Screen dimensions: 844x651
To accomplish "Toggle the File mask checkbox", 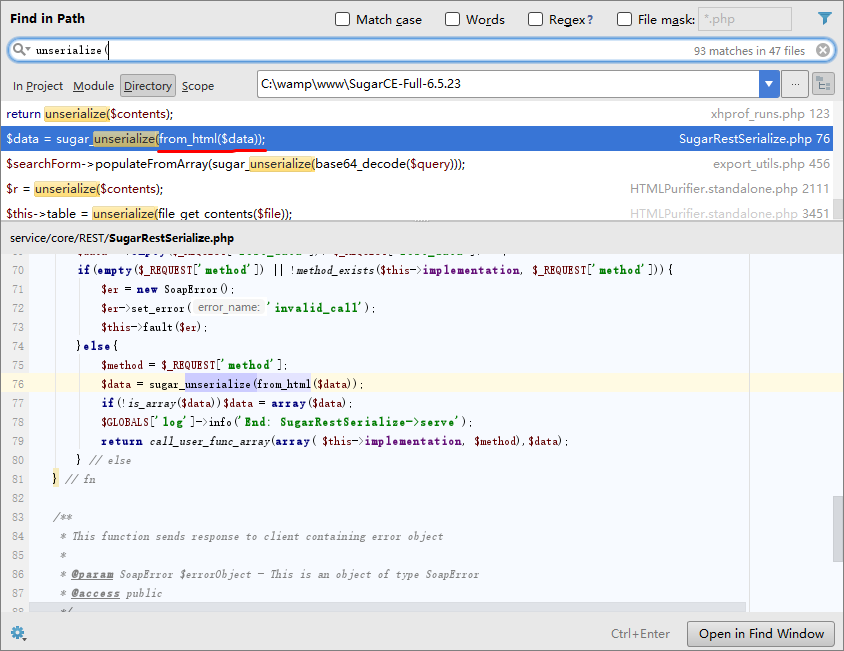I will (x=624, y=19).
